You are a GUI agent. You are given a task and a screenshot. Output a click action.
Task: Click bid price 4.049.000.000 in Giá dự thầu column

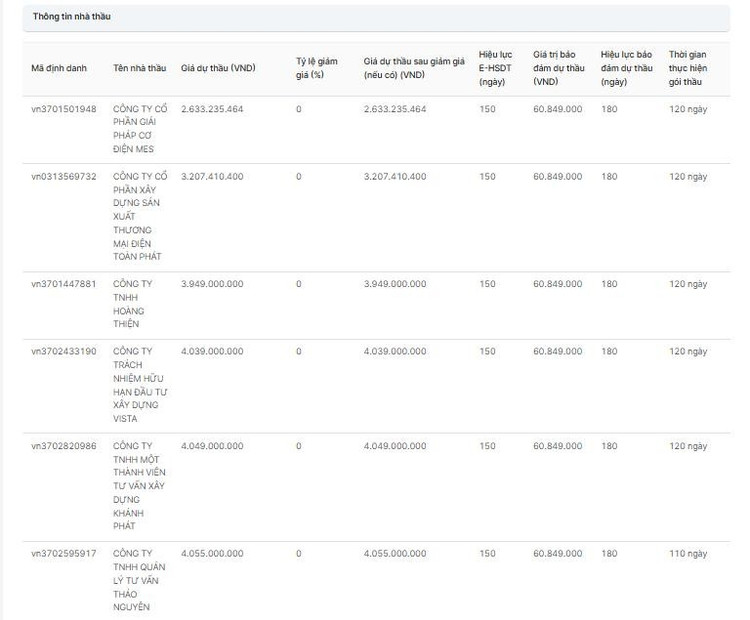(212, 446)
